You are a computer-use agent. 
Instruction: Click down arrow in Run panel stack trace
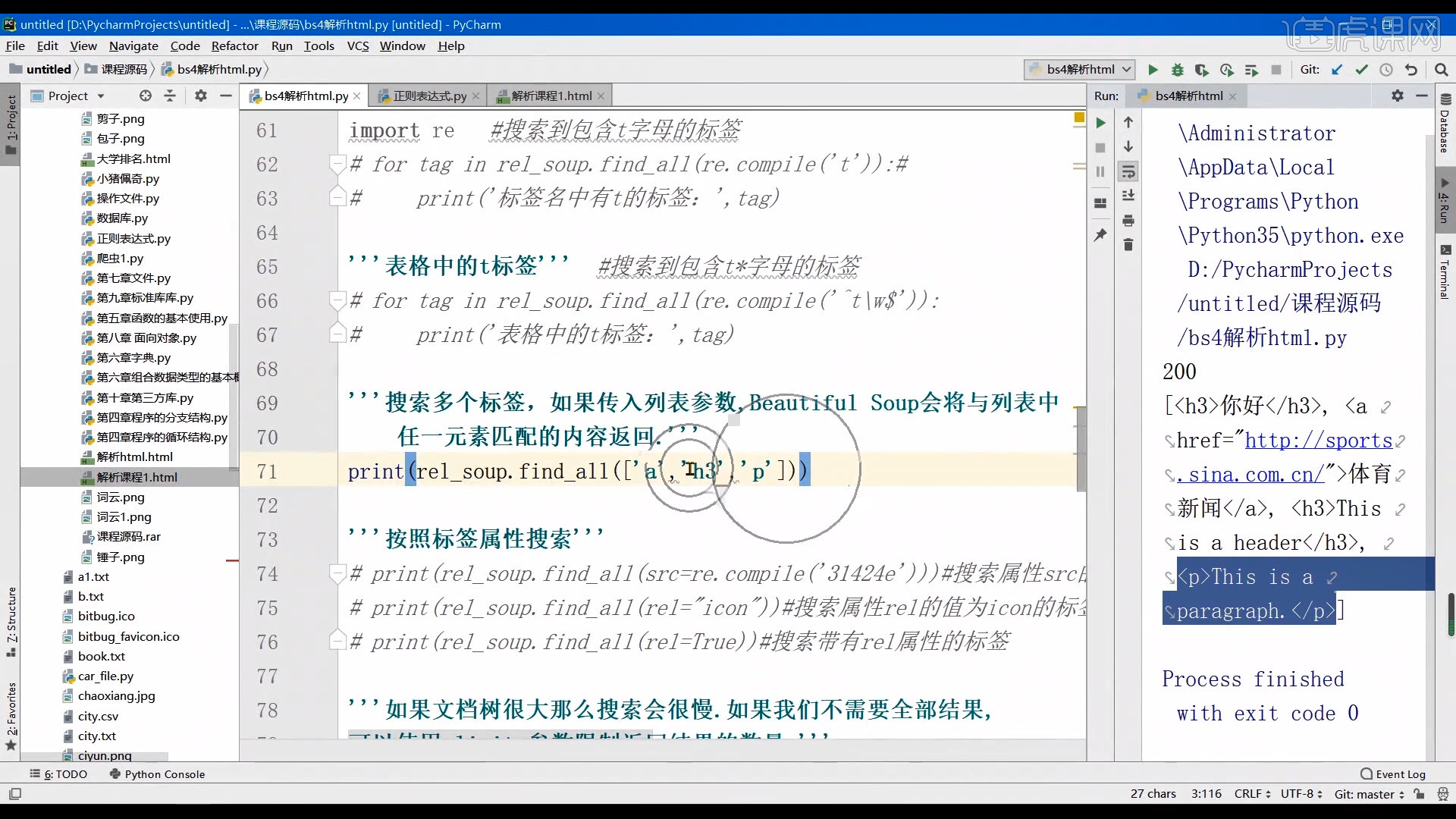[1128, 146]
